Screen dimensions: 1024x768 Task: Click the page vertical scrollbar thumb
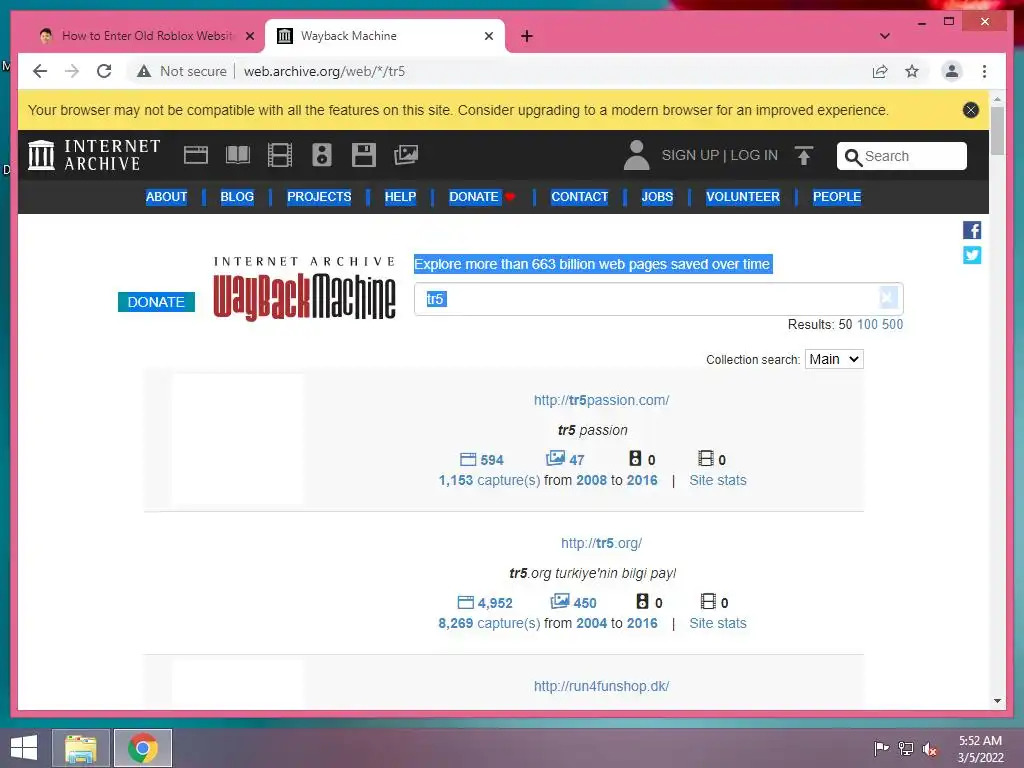[997, 131]
